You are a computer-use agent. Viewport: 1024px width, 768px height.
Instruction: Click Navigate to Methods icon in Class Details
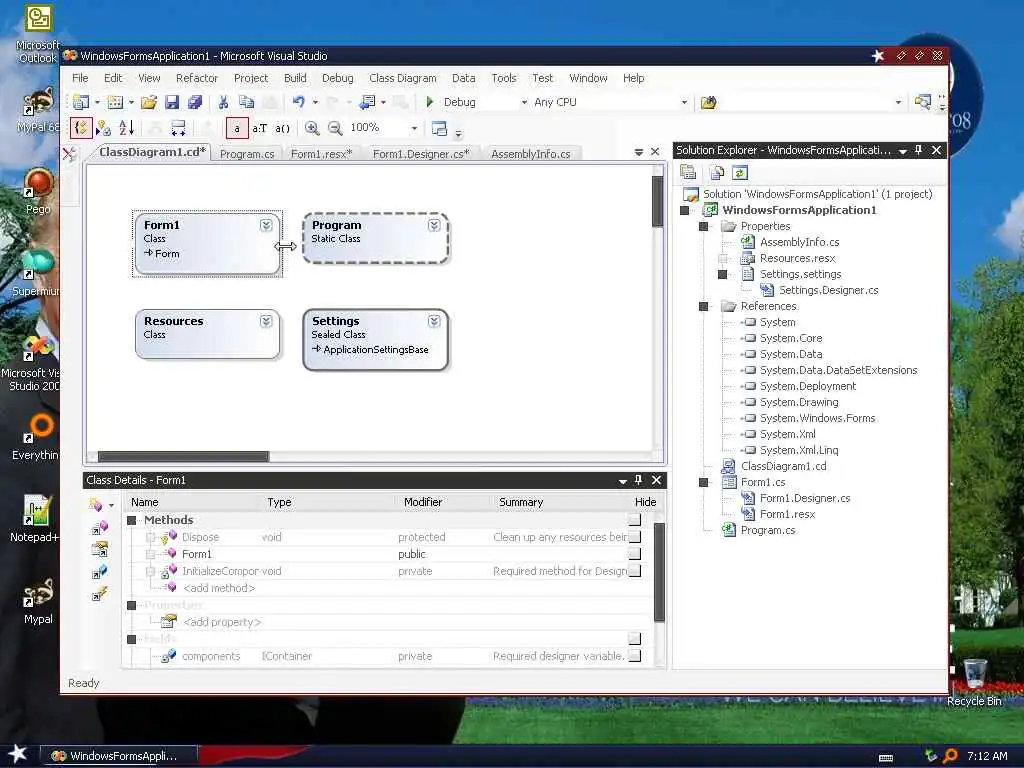tap(99, 528)
